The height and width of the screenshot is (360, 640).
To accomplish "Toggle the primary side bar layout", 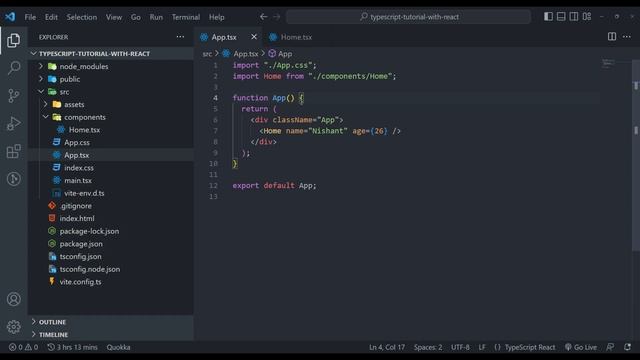I will coord(548,16).
